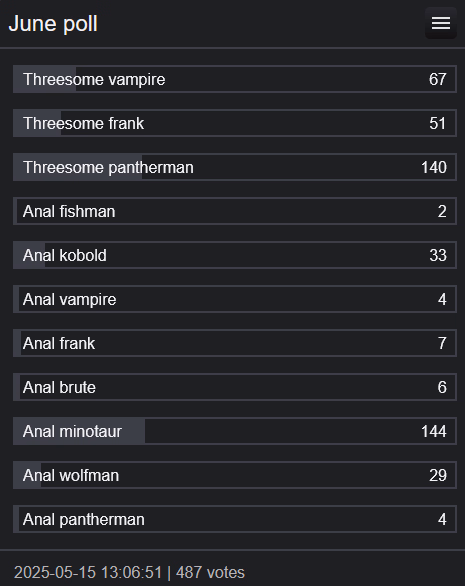Vote for the Anal frank option
465x586 pixels.
(235, 343)
